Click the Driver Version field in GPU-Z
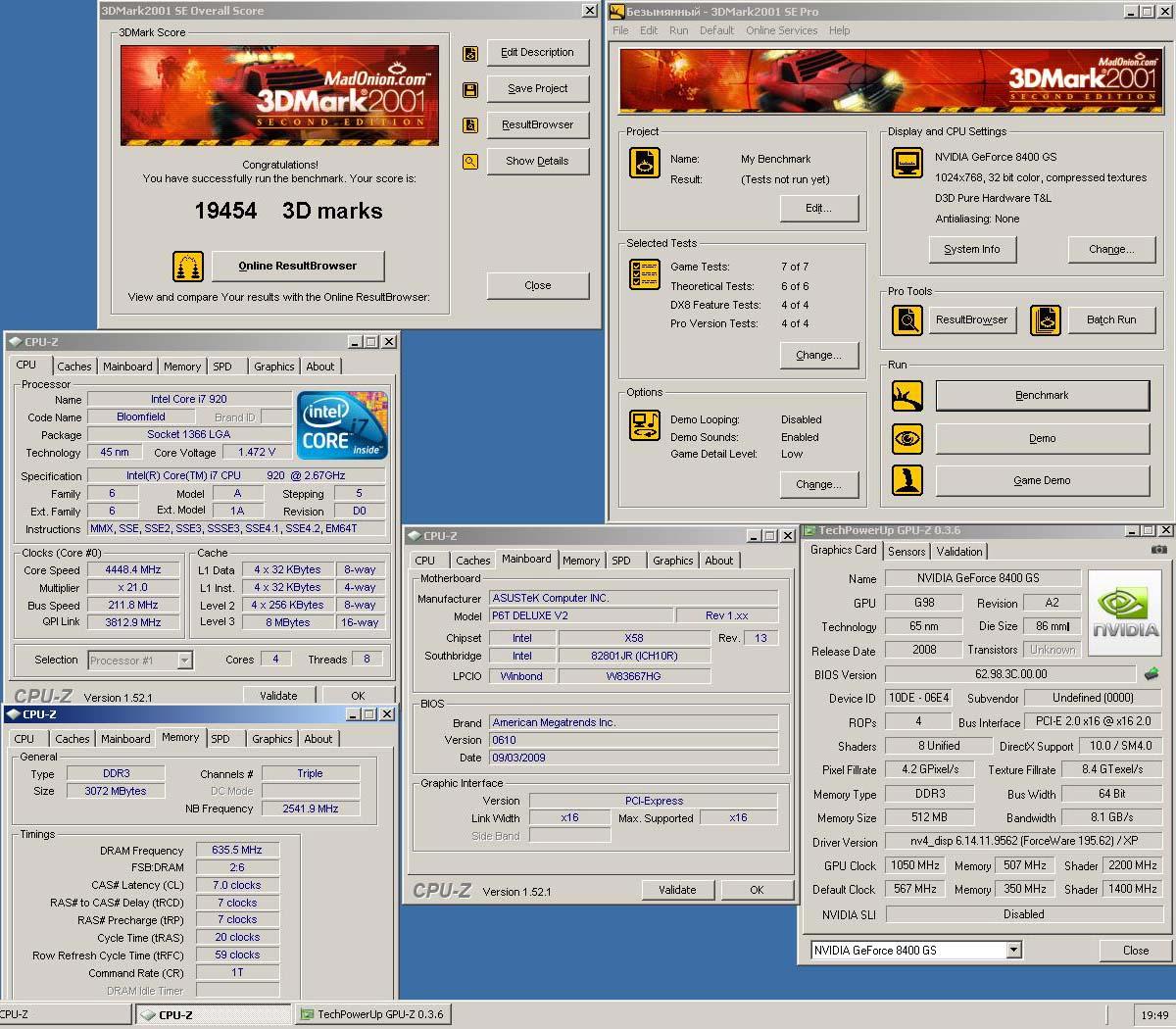 (1022, 841)
